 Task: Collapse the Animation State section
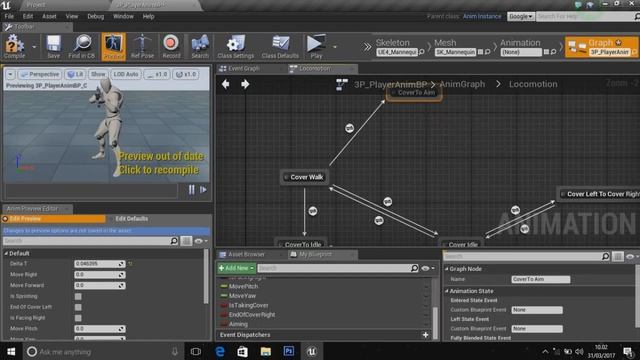click(447, 291)
